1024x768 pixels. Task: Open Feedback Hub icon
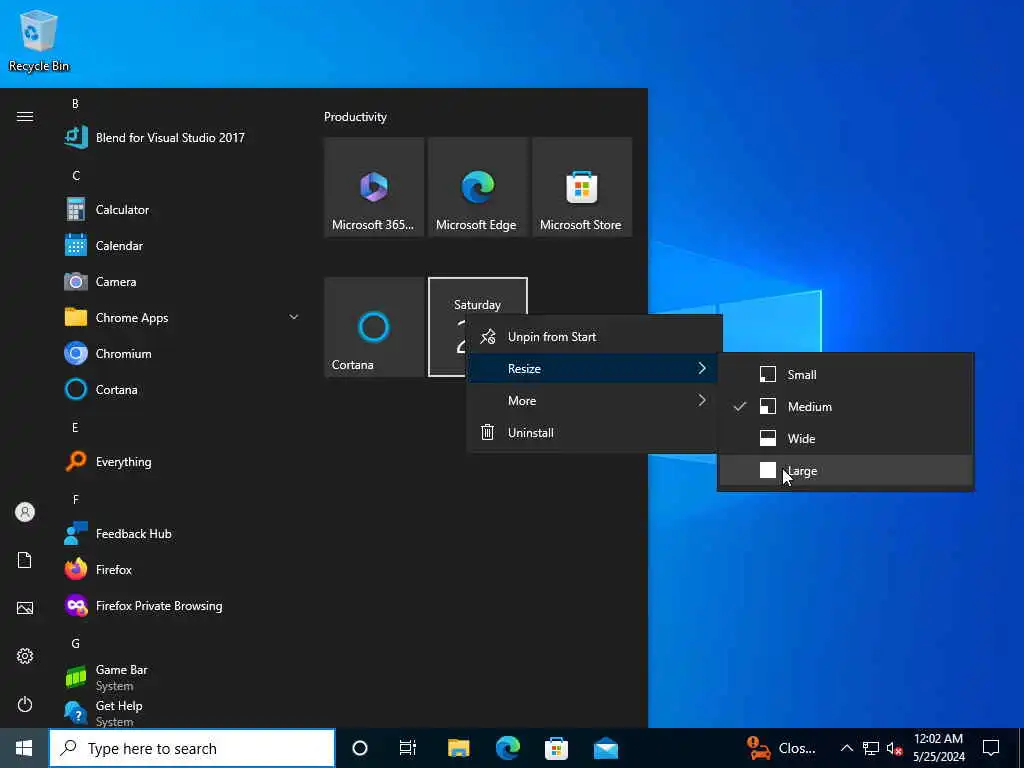coord(76,534)
